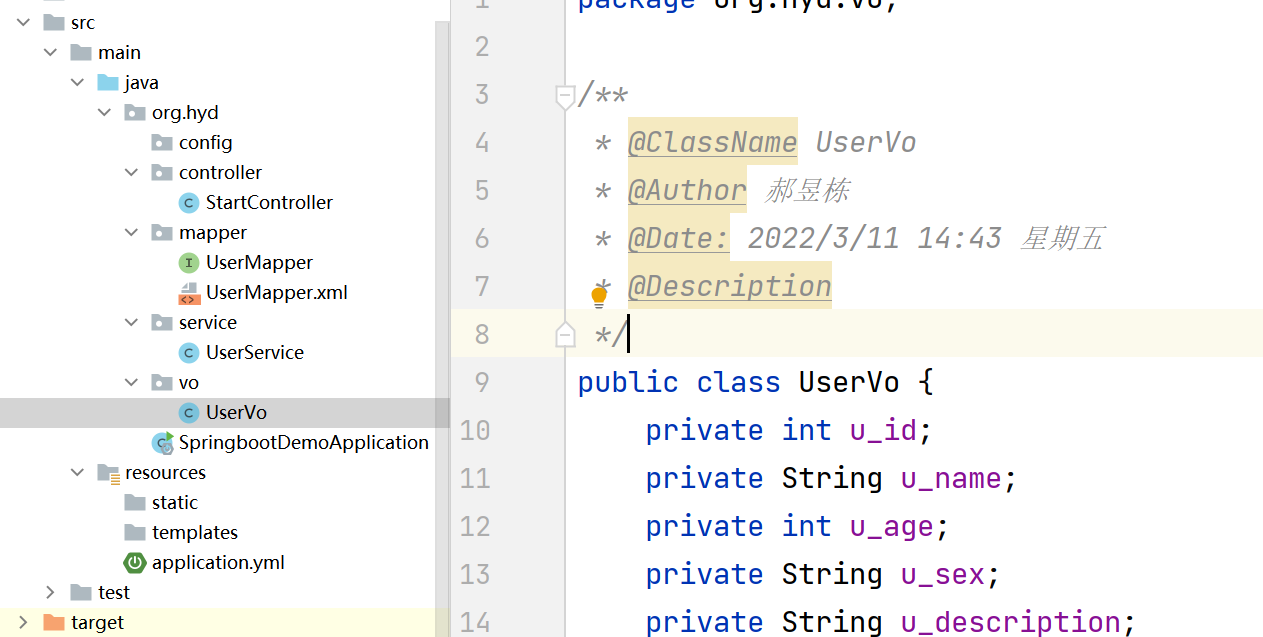Collapse the src folder node
This screenshot has height=637, width=1263.
pos(23,22)
